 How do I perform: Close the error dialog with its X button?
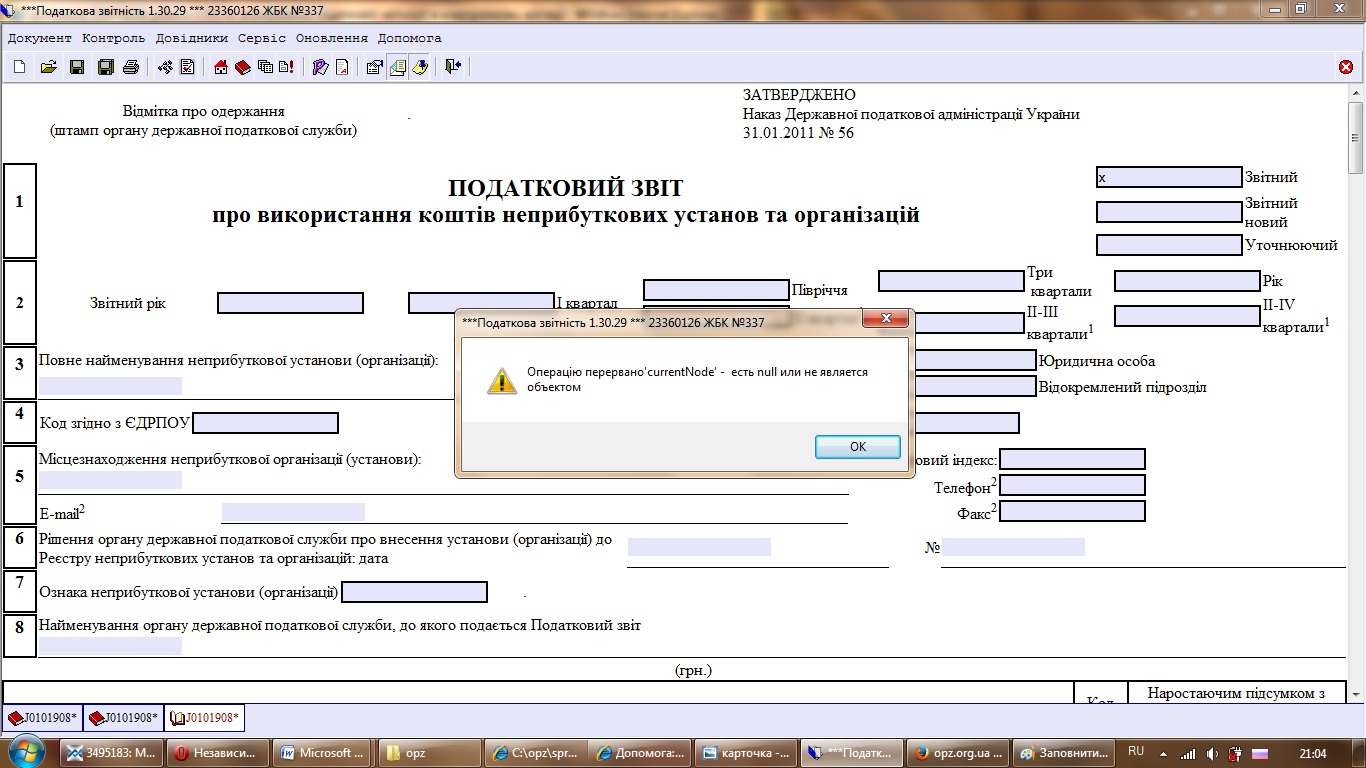tap(885, 319)
